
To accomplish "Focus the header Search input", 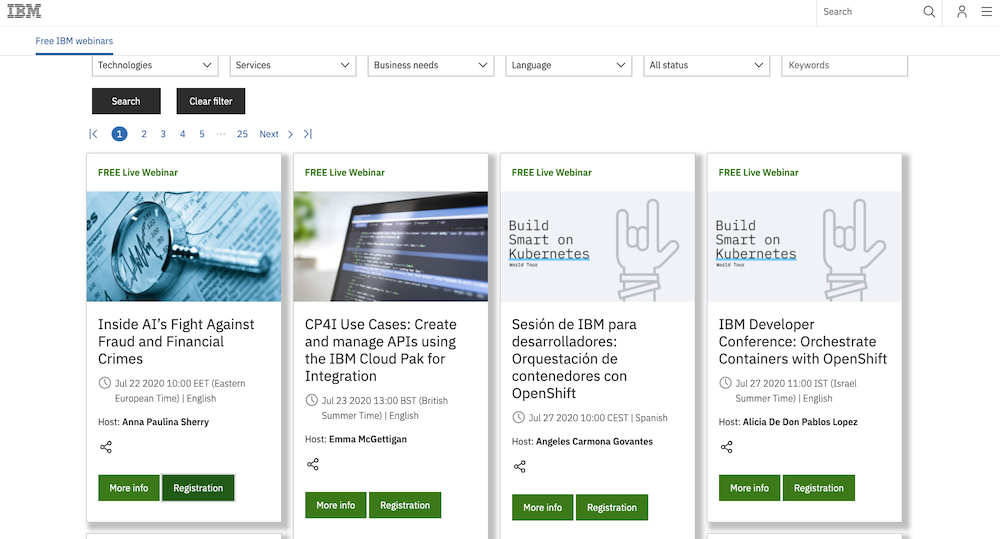I will point(869,11).
